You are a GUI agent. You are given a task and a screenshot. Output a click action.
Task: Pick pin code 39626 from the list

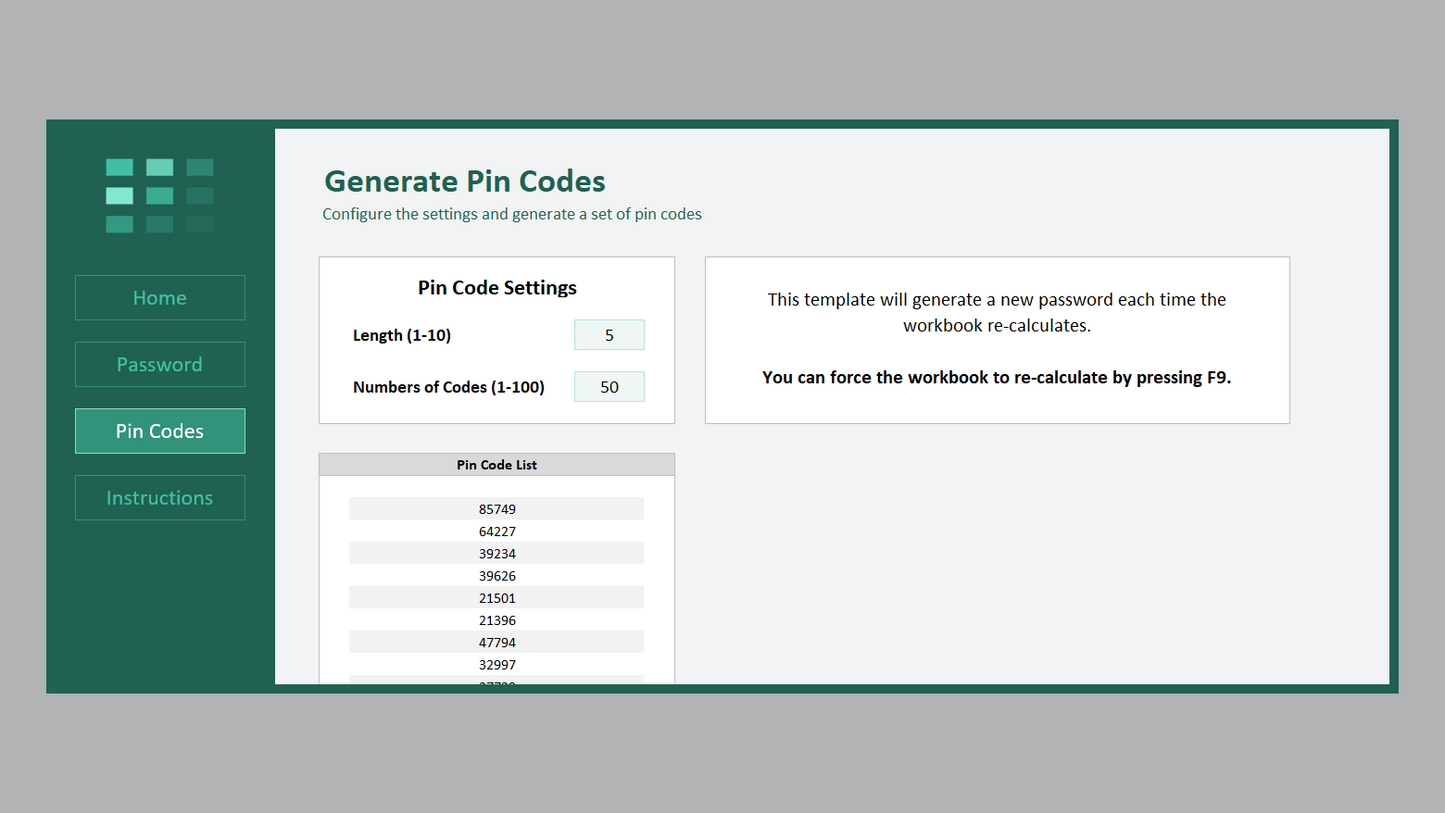tap(497, 576)
